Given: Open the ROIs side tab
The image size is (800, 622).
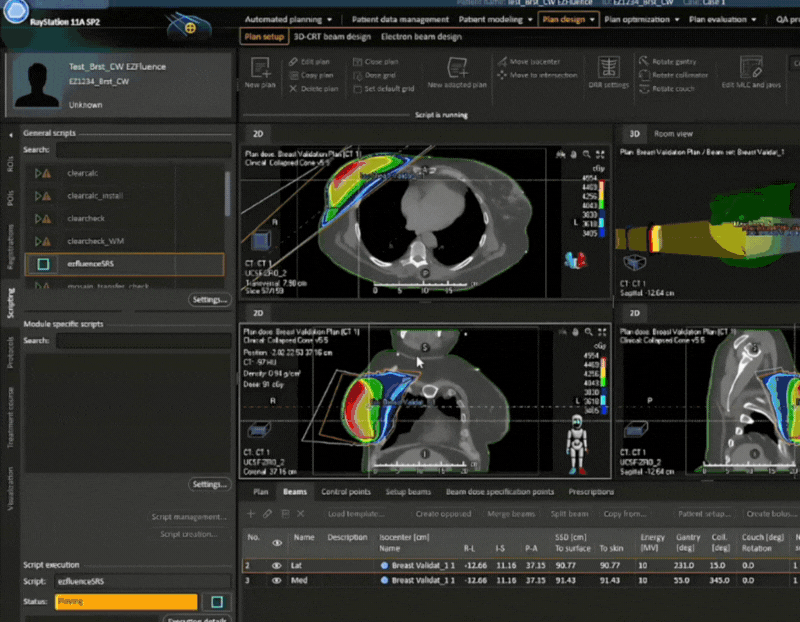Looking at the screenshot, I should click(11, 164).
